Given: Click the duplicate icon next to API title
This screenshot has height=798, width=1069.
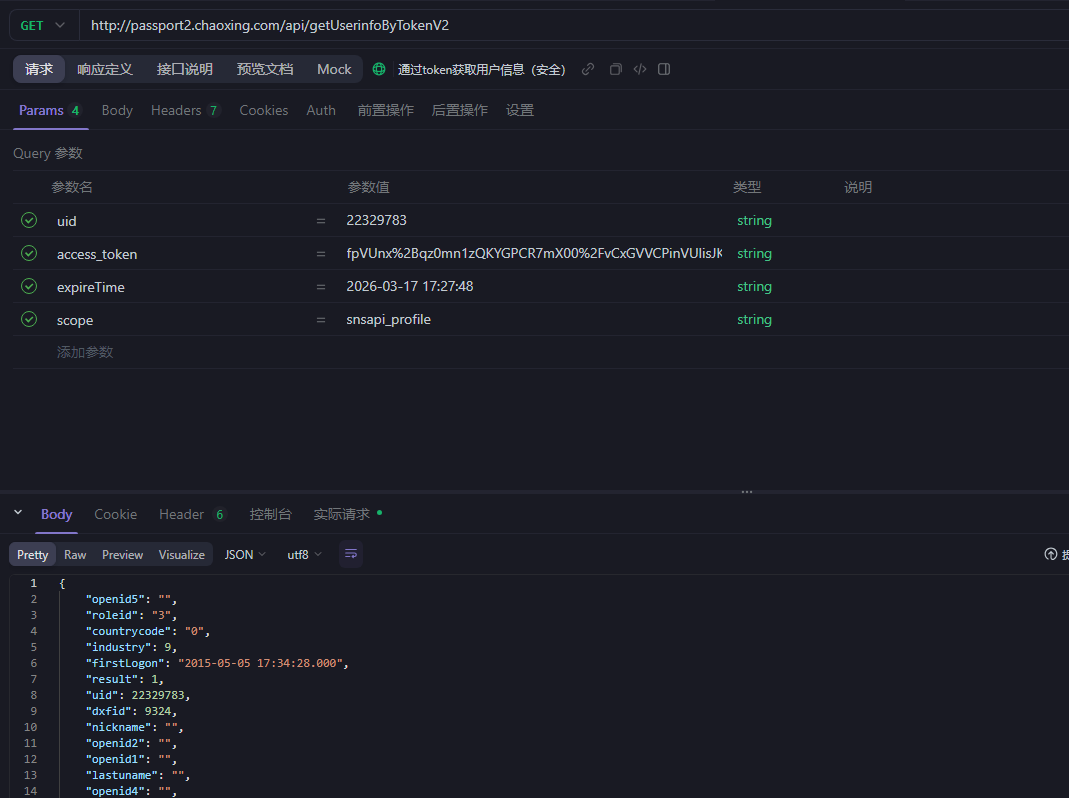Looking at the screenshot, I should 615,69.
